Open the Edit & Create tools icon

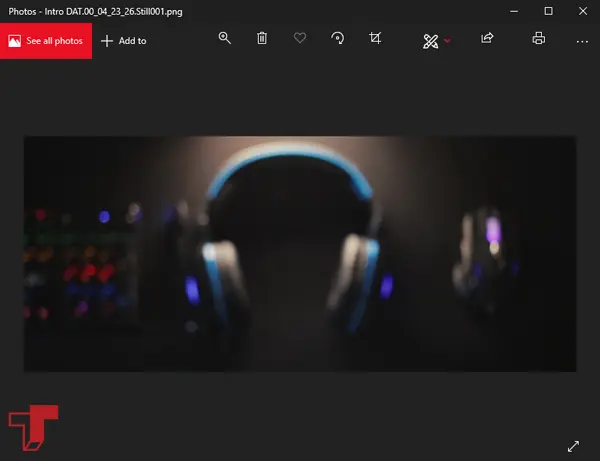pyautogui.click(x=430, y=40)
